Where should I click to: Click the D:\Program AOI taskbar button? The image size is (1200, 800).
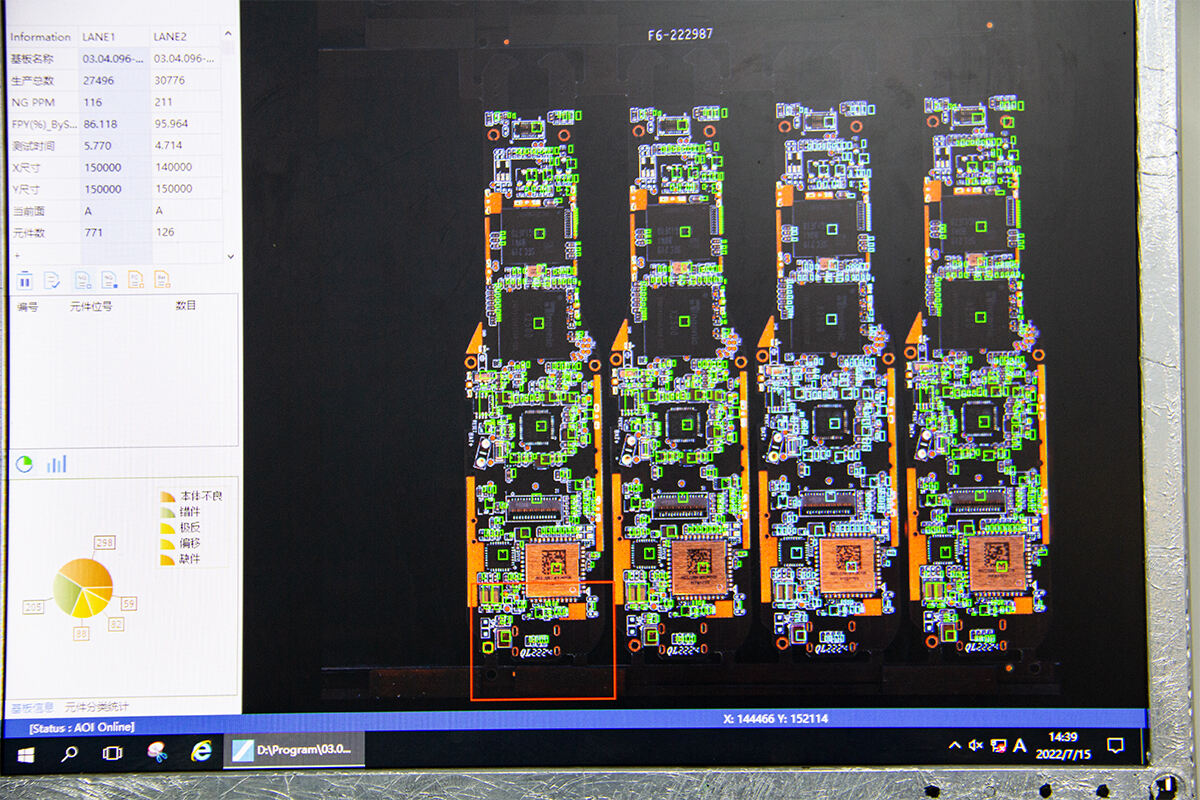pos(293,749)
